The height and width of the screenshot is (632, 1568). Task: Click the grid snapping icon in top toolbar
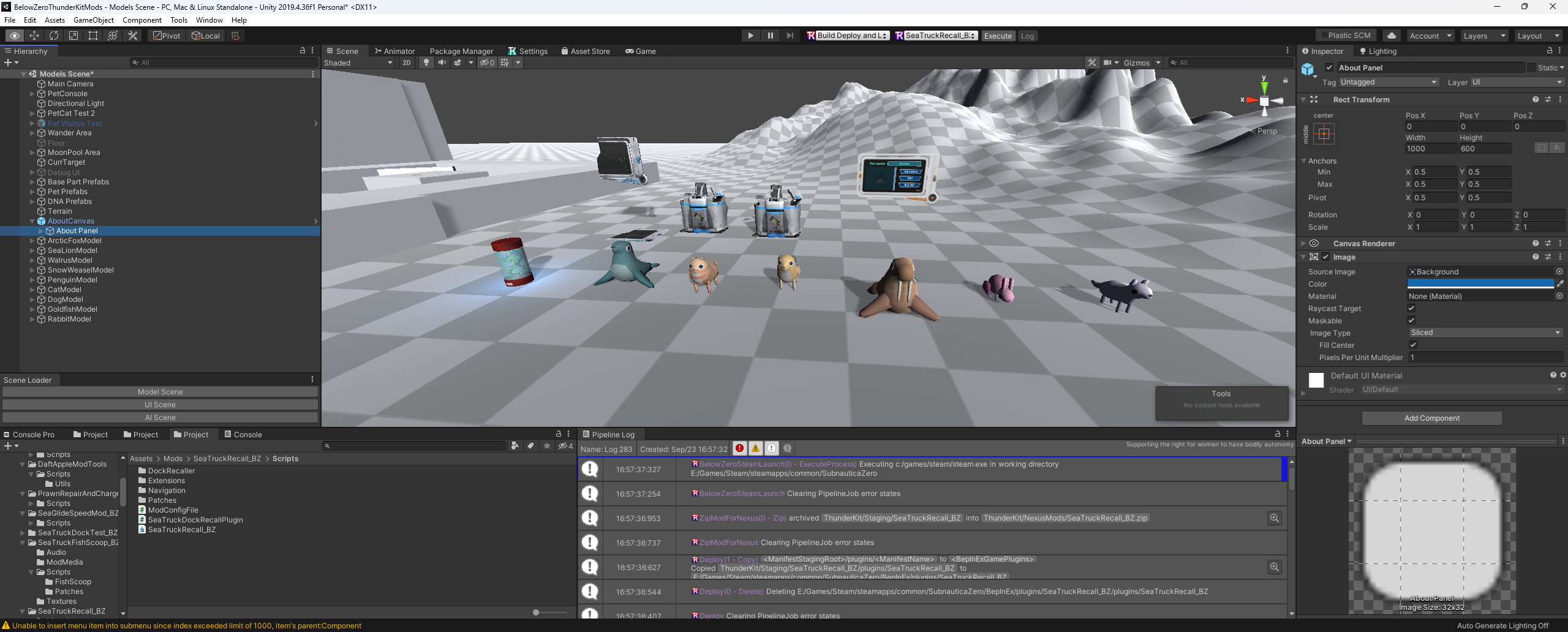235,36
